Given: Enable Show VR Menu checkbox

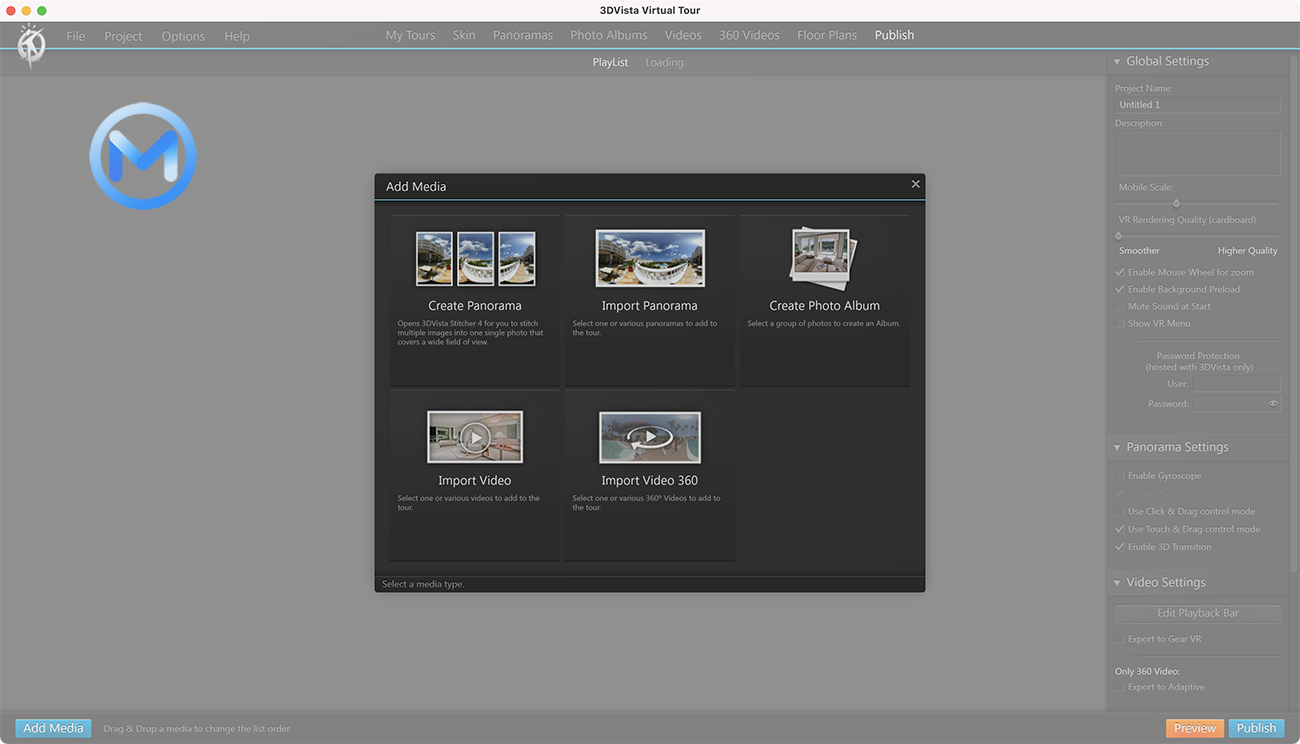Looking at the screenshot, I should click(1120, 323).
